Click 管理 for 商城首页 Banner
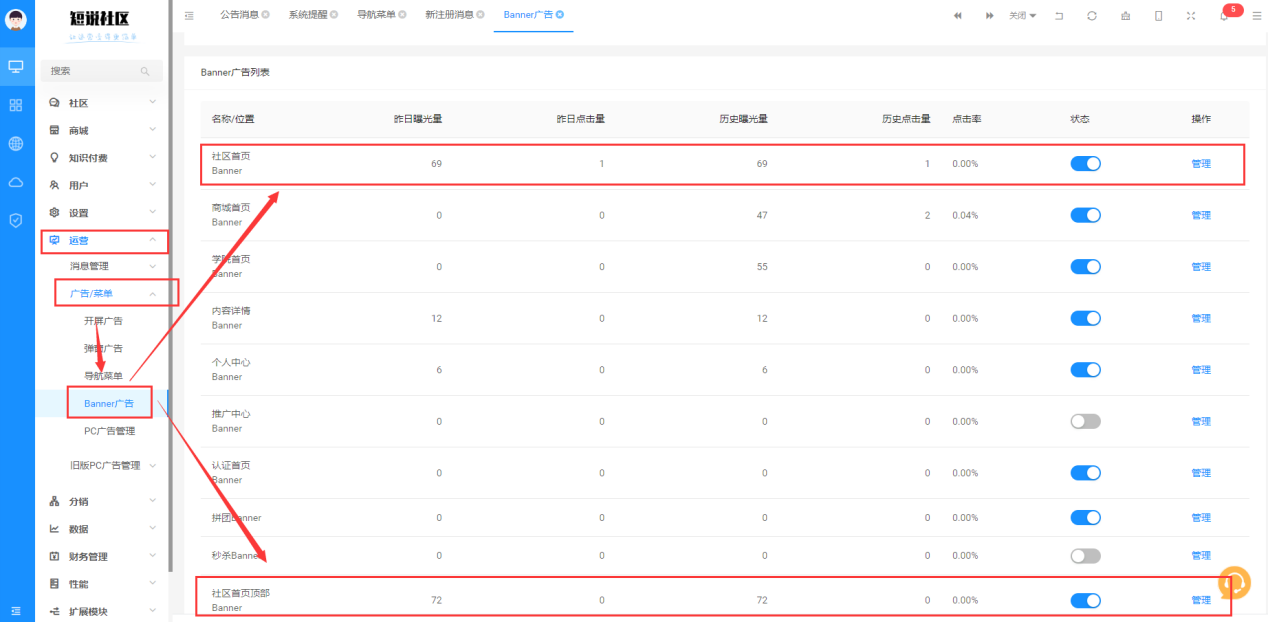1268x622 pixels. [x=1201, y=215]
